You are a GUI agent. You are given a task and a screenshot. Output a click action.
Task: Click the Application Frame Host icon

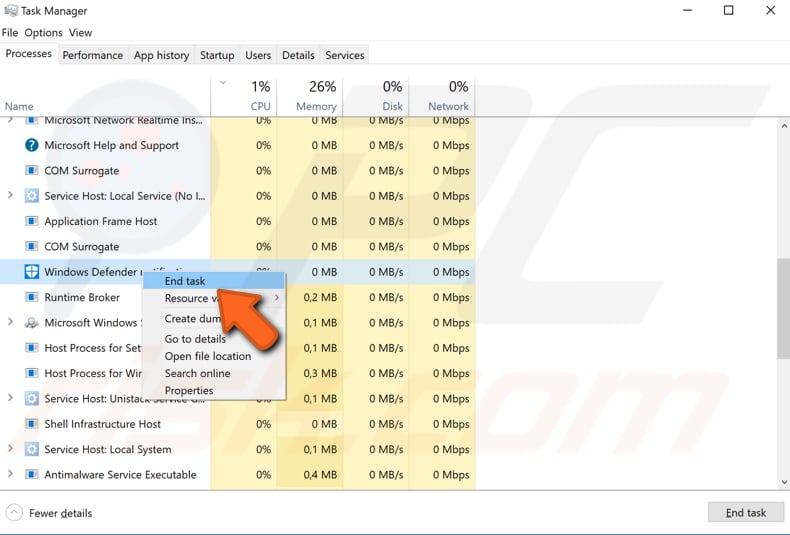pyautogui.click(x=31, y=221)
